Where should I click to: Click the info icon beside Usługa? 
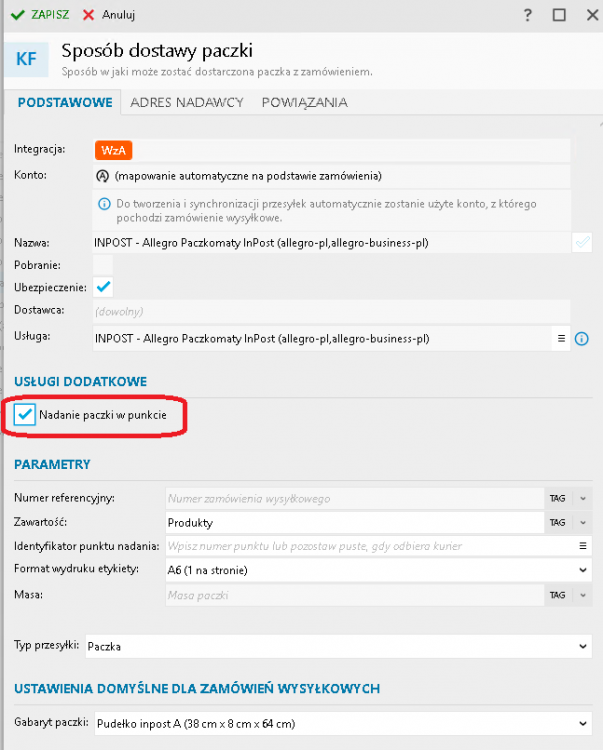(582, 339)
